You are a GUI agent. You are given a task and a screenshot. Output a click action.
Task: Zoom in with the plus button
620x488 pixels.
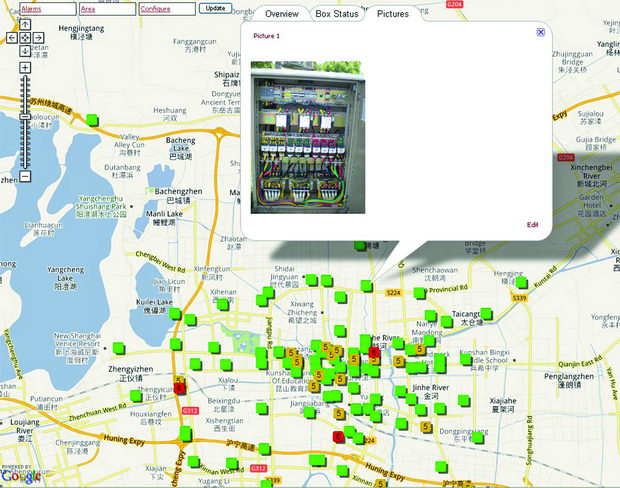click(x=25, y=68)
